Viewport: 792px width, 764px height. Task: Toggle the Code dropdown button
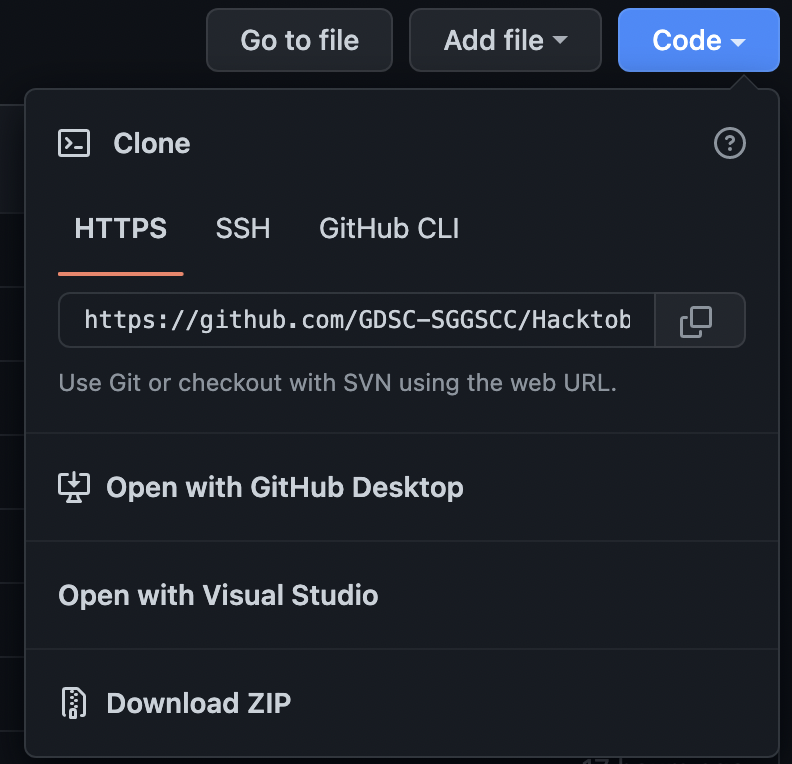click(699, 40)
